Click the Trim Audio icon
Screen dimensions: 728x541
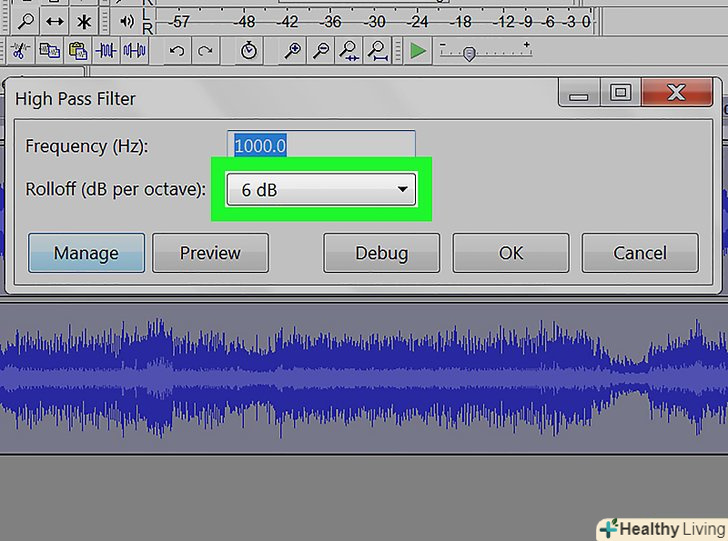point(106,50)
